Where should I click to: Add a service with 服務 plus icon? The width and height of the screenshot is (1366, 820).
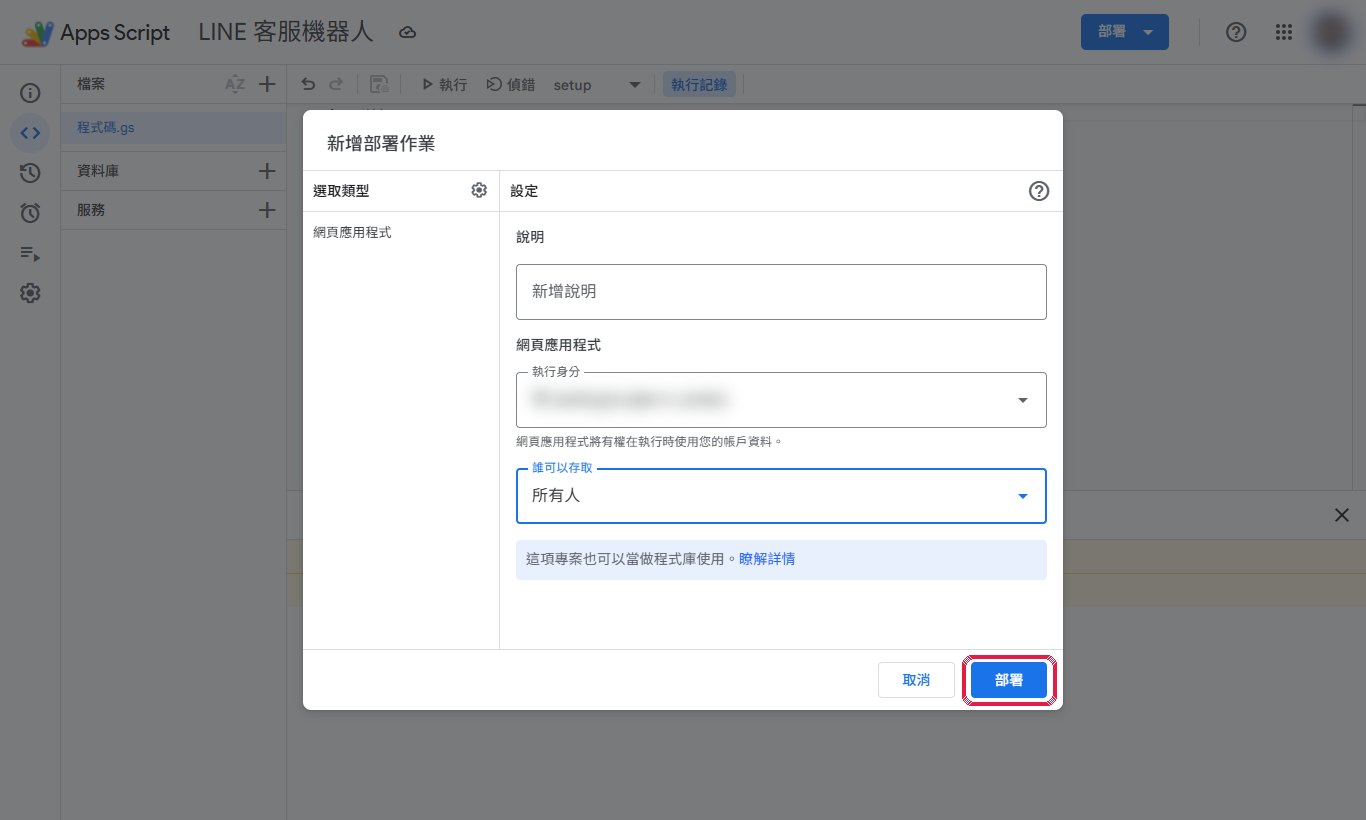pyautogui.click(x=267, y=210)
